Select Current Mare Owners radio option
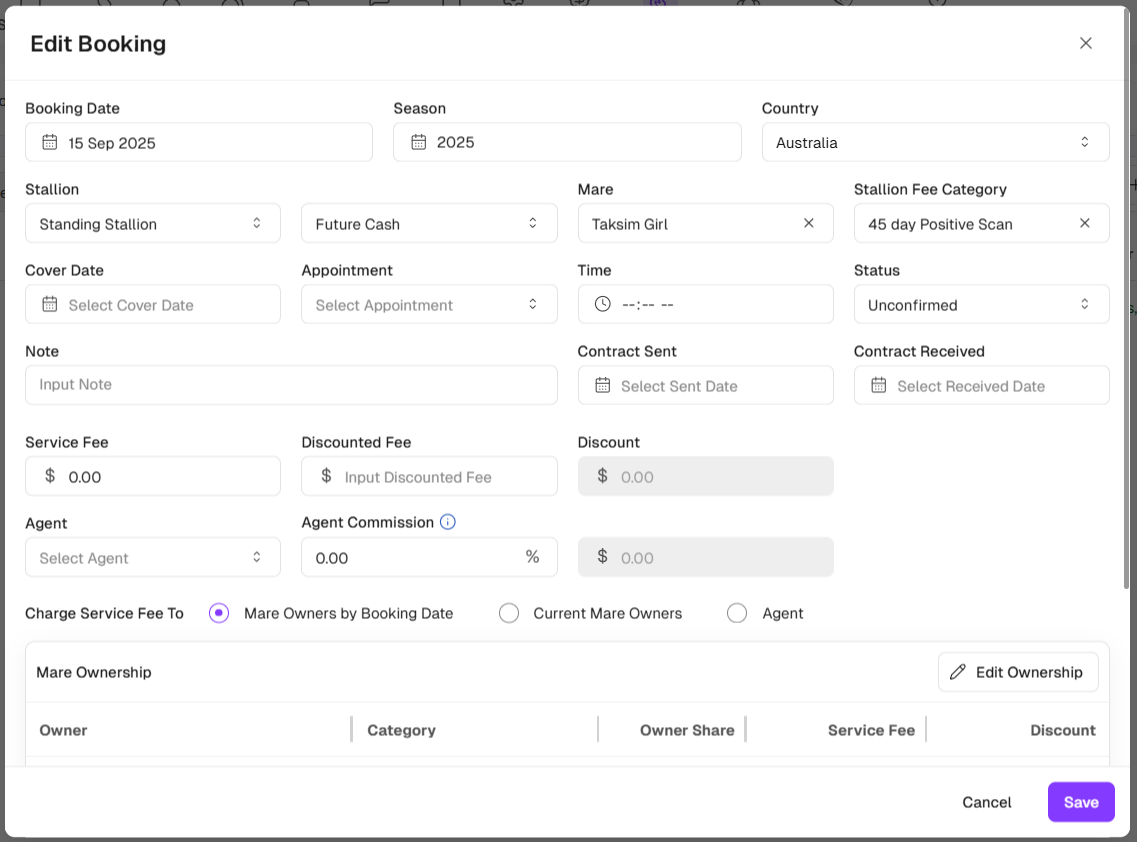1137x842 pixels. (x=509, y=613)
